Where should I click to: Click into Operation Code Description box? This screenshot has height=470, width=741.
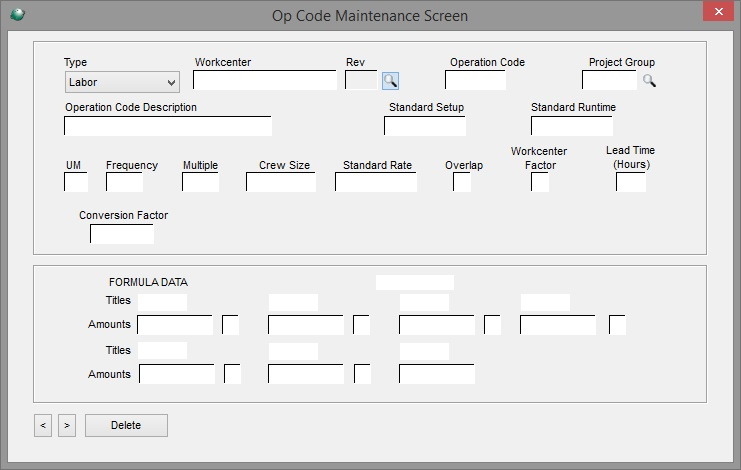[168, 126]
